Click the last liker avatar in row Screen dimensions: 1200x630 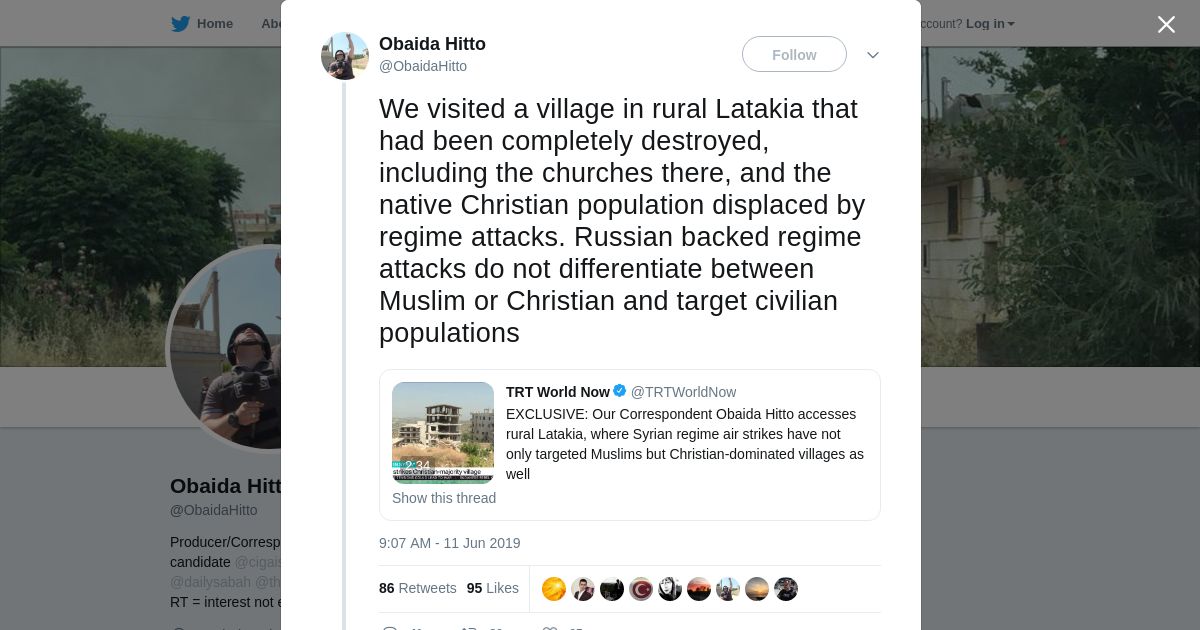pos(786,589)
